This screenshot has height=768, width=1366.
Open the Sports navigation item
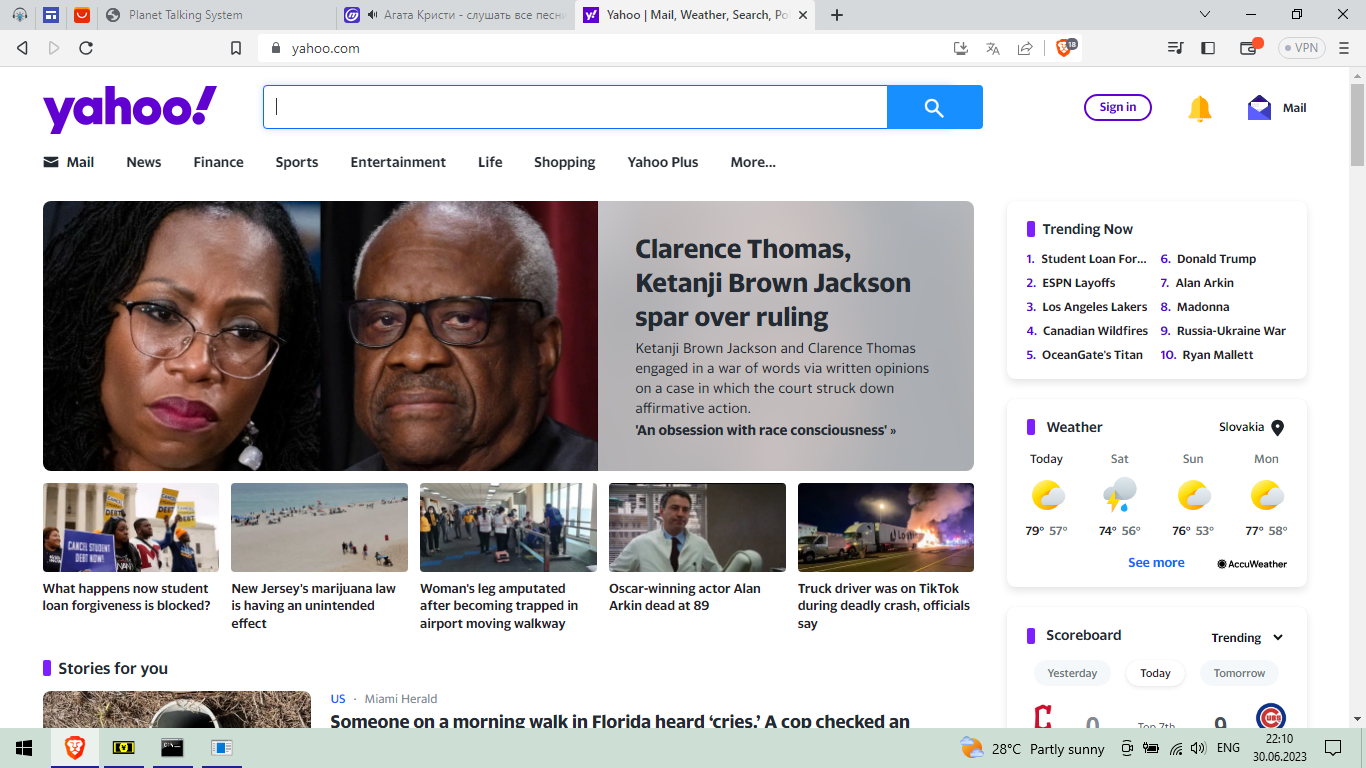coord(297,162)
